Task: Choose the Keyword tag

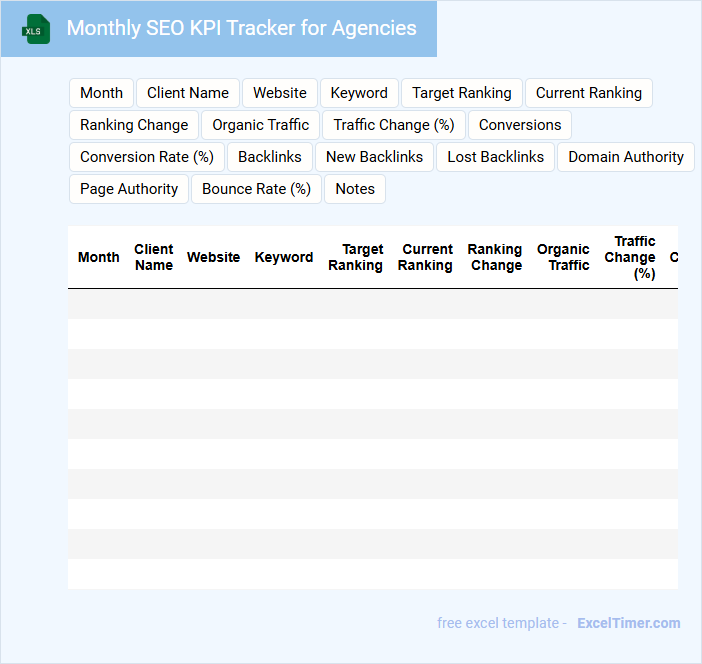Action: 359,93
